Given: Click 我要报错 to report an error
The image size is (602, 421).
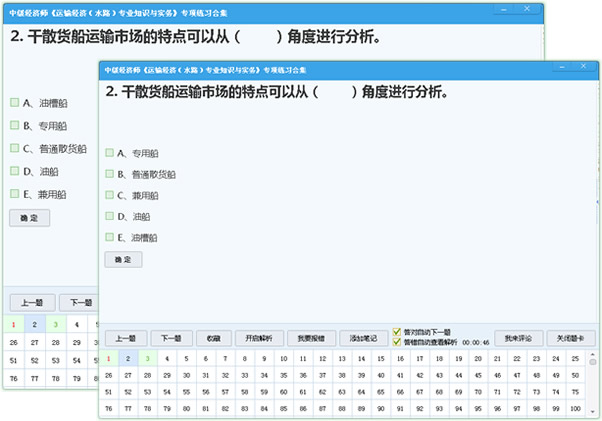Looking at the screenshot, I should coord(312,338).
